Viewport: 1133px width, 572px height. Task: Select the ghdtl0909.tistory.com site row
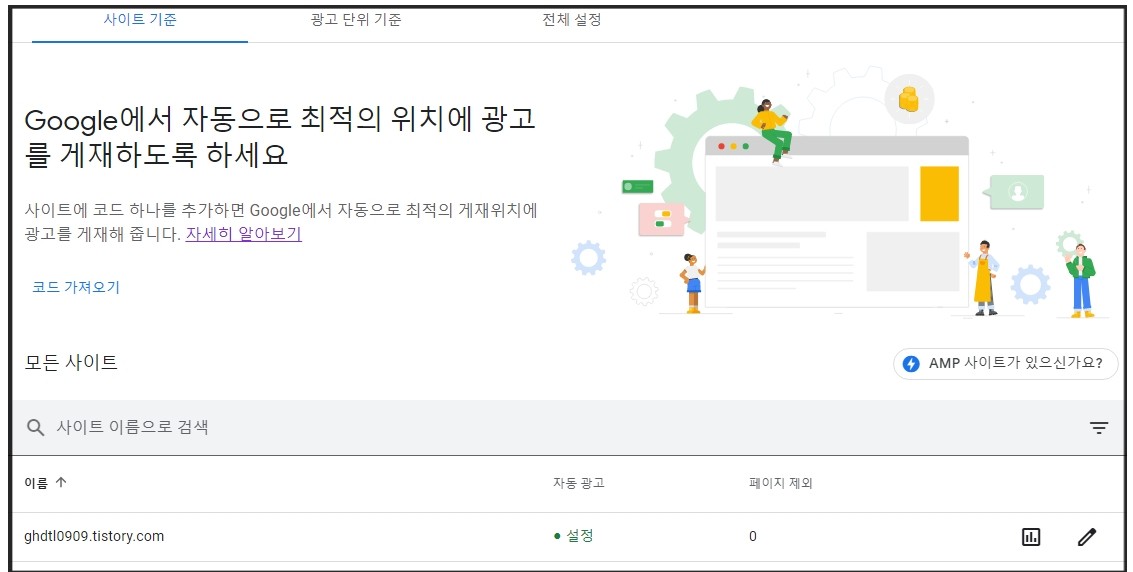click(567, 537)
